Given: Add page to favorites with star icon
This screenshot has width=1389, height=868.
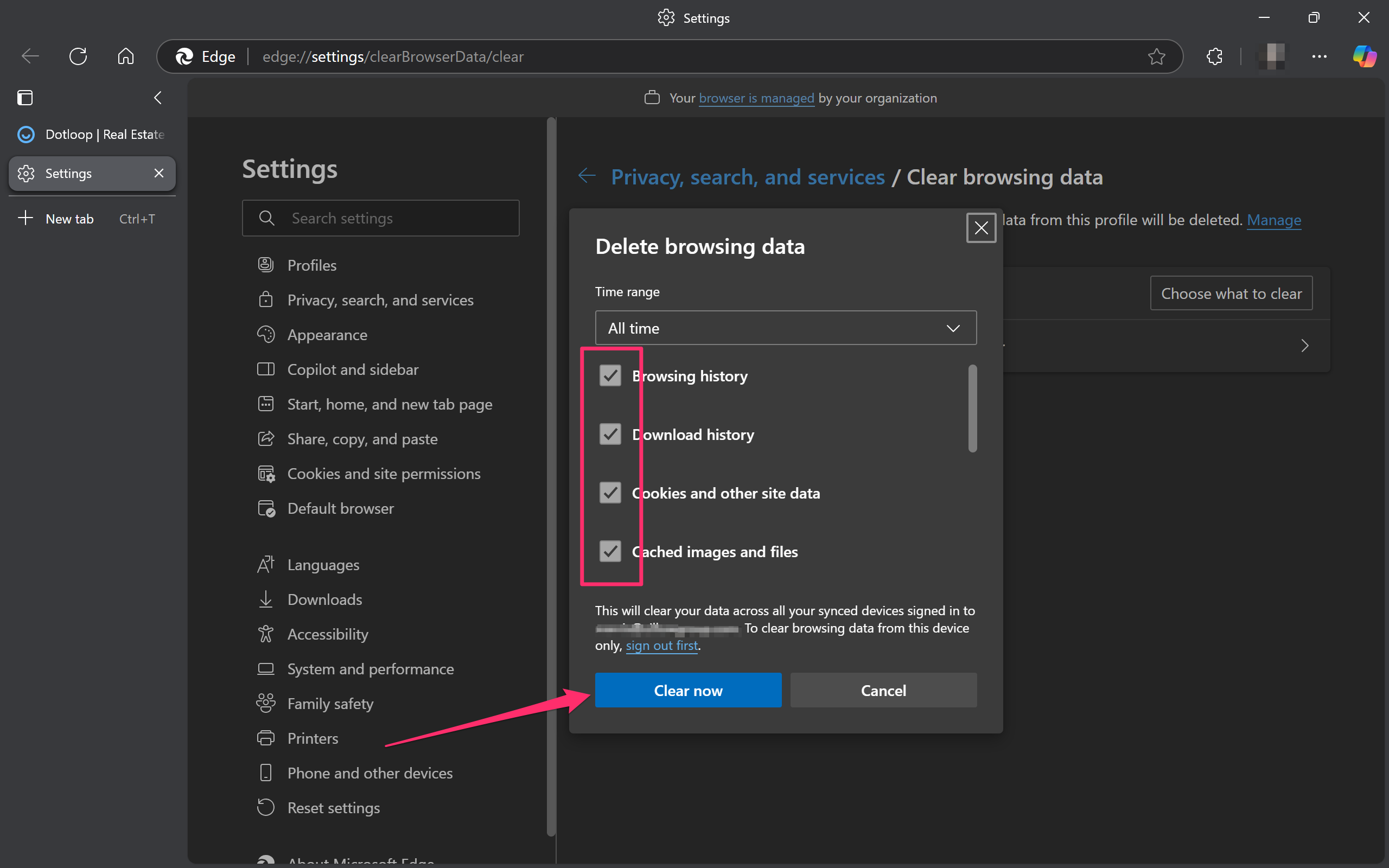Looking at the screenshot, I should (1156, 56).
